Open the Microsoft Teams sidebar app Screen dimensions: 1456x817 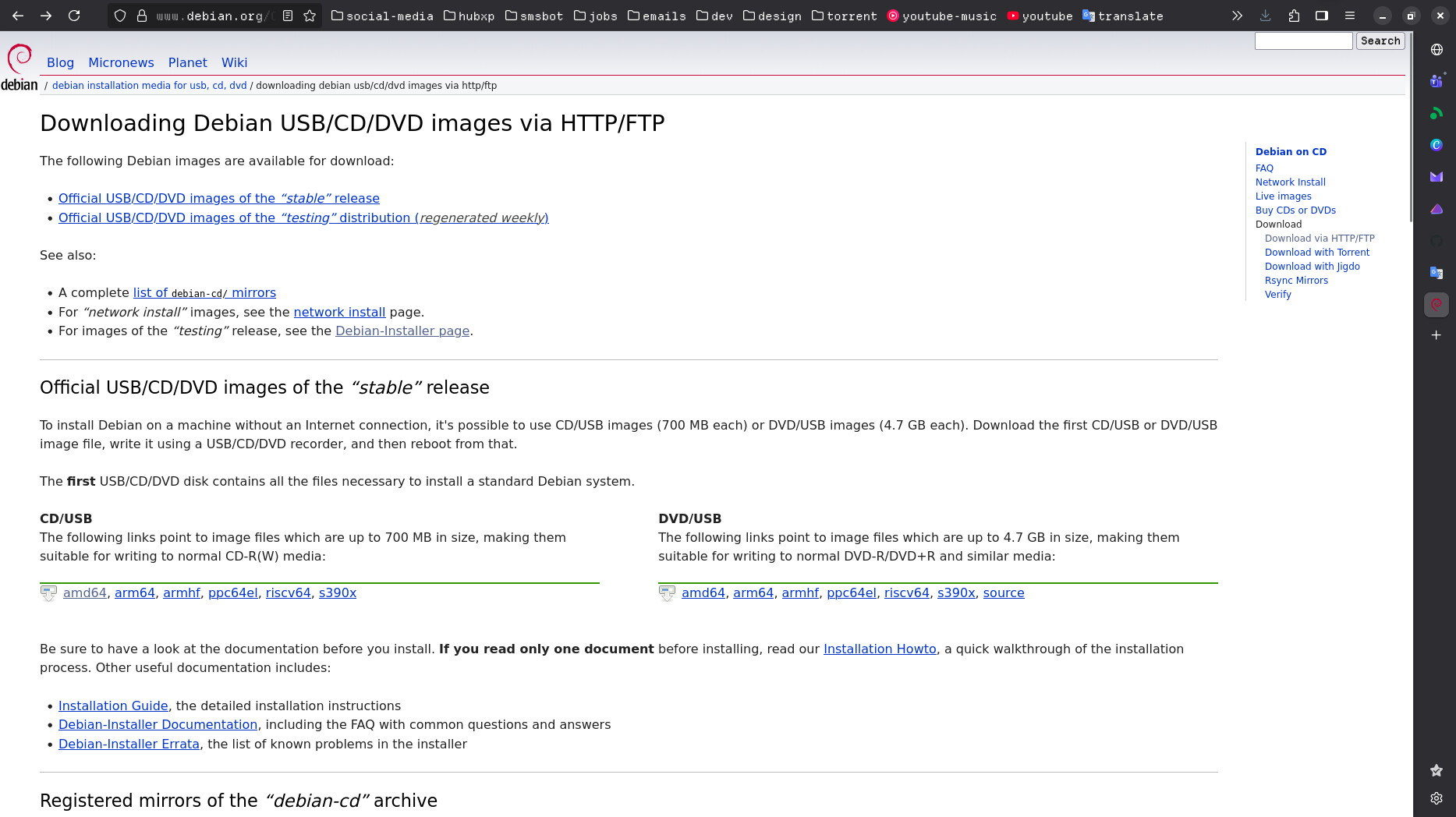(1436, 81)
